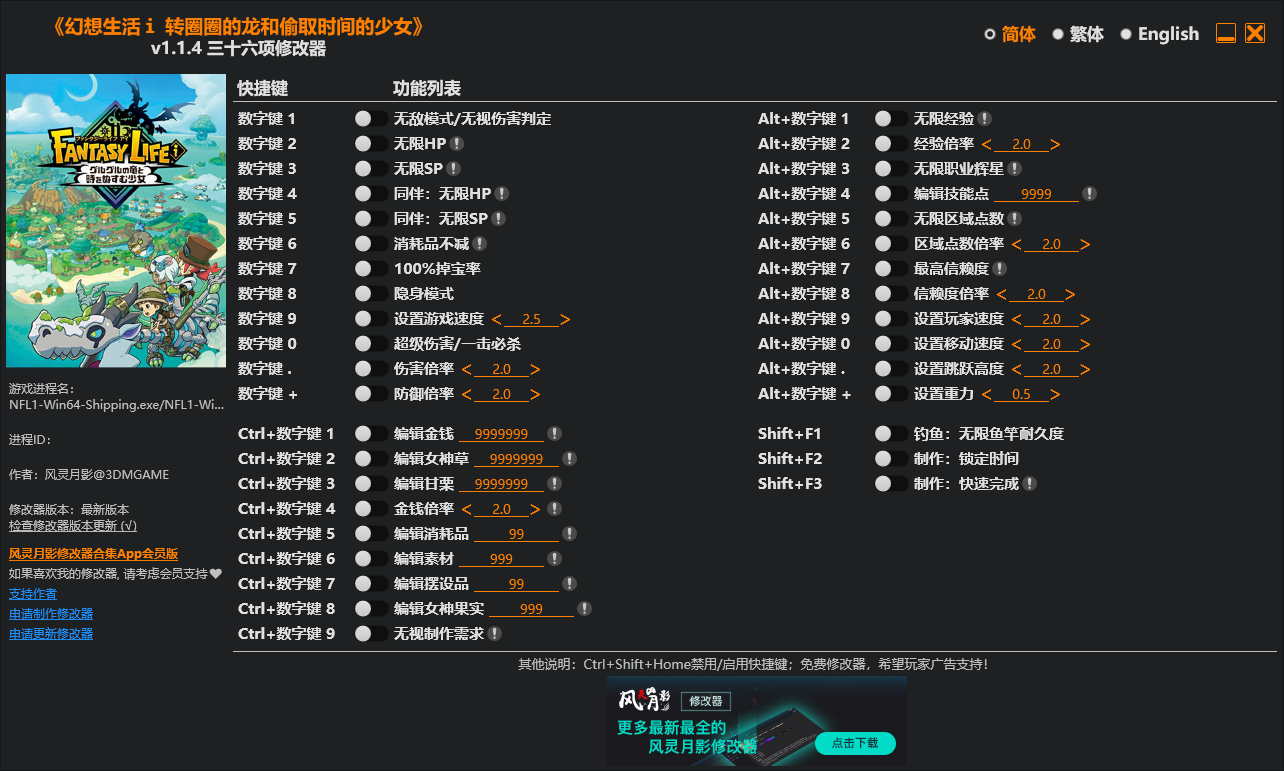1284x771 pixels.
Task: Click Fantasy Life game cover image
Action: [x=116, y=221]
